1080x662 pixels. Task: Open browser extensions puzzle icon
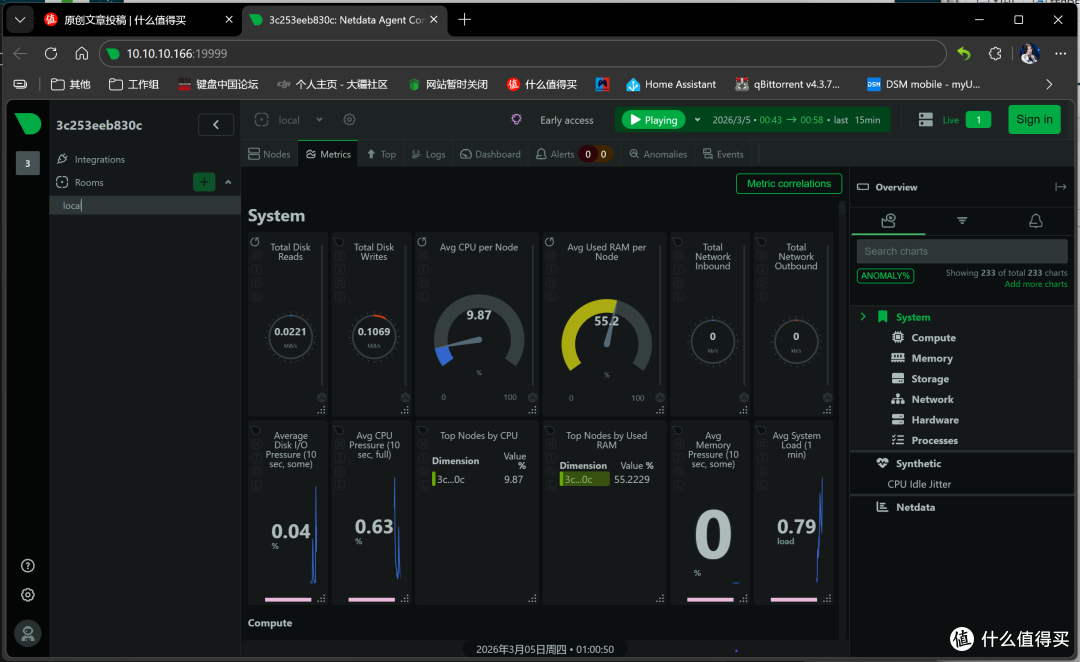tap(995, 53)
